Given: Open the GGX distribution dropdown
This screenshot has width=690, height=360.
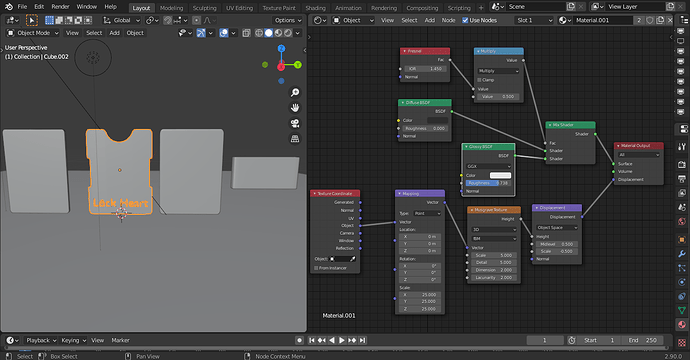Looking at the screenshot, I should pos(488,166).
